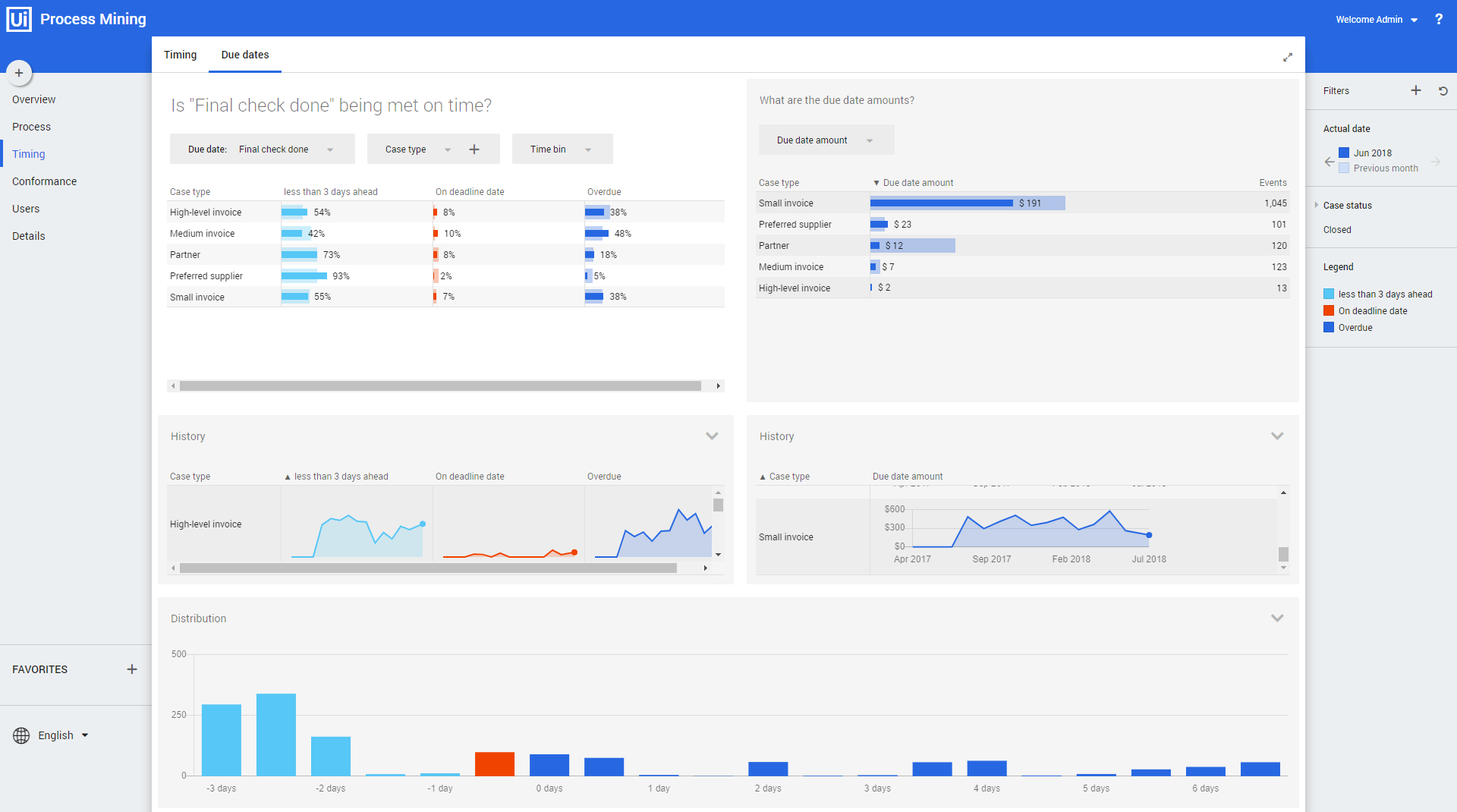Click the fullscreen expand dashboard icon

coord(1288,57)
